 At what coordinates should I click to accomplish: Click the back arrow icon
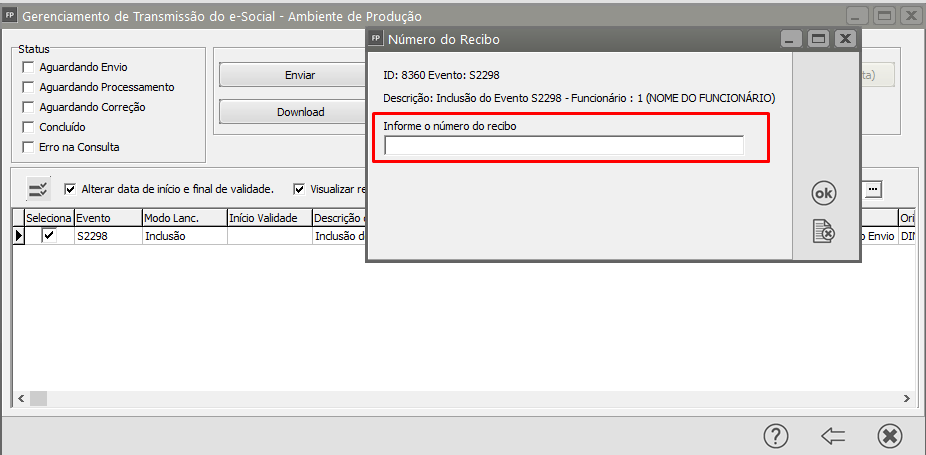coord(833,436)
